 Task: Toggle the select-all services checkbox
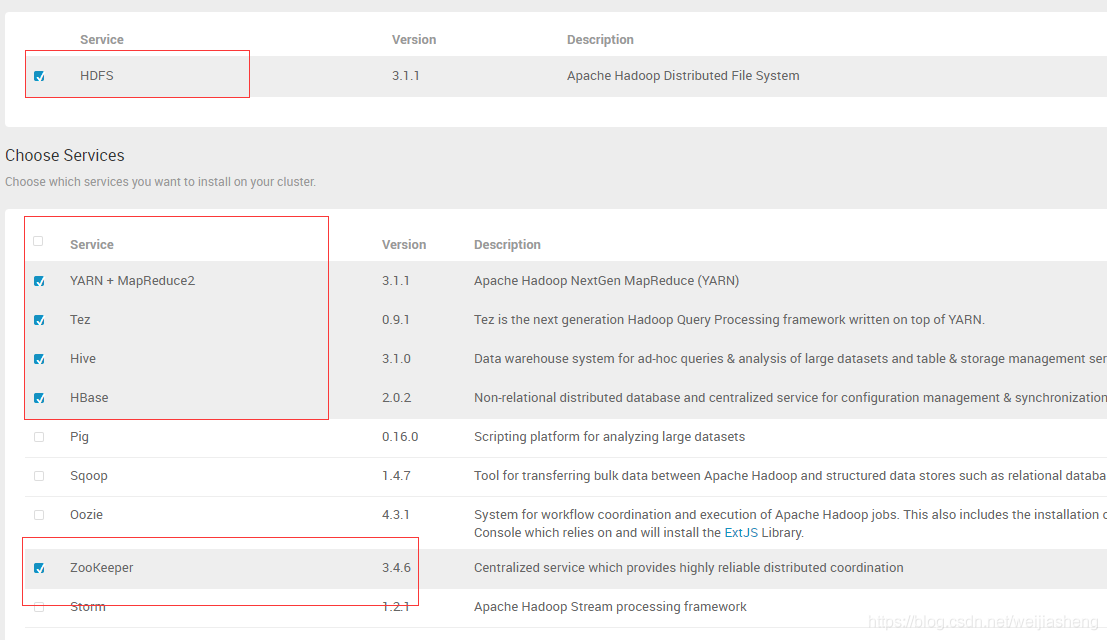pos(39,241)
